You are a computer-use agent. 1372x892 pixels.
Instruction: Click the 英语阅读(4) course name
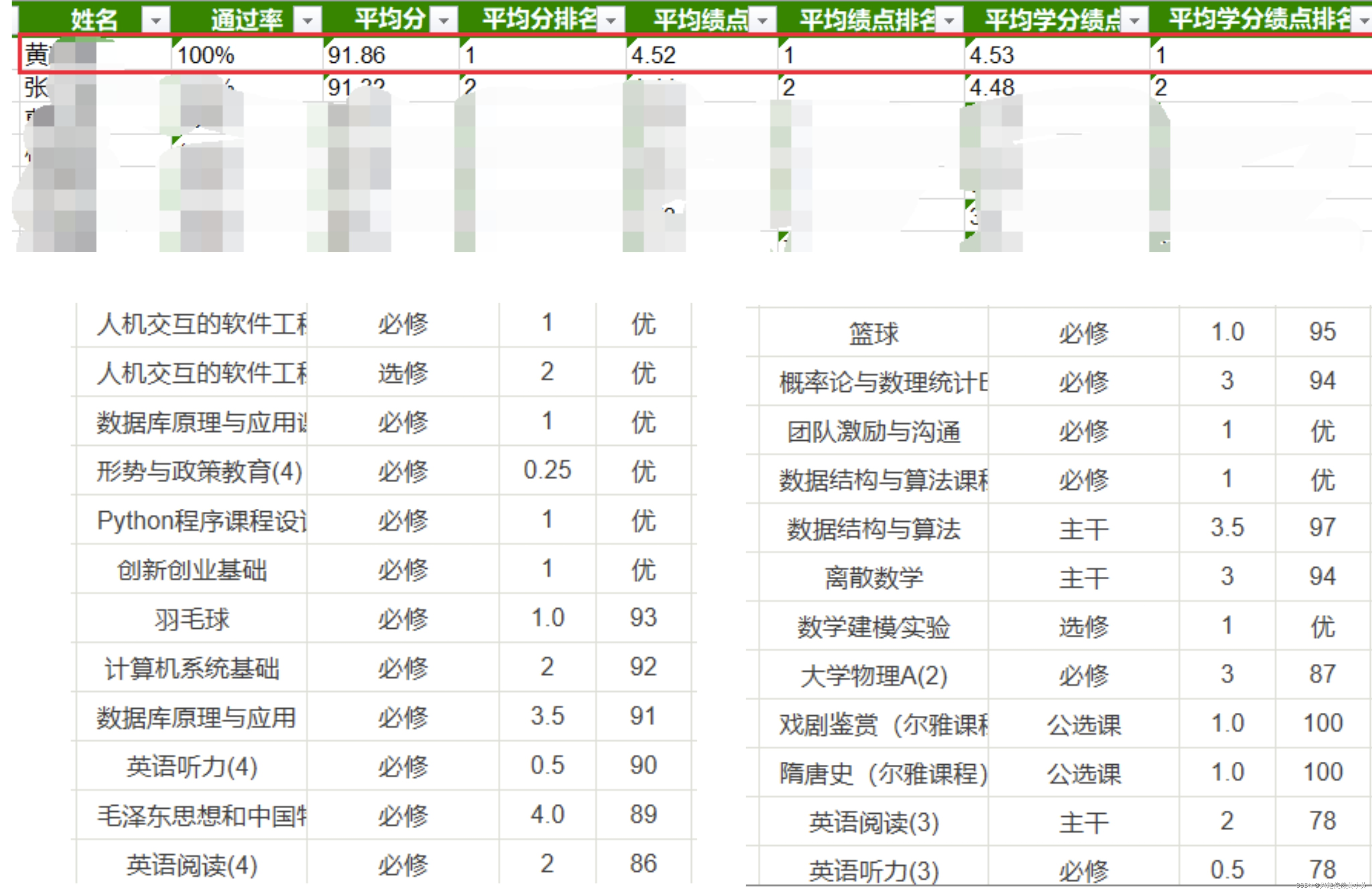pos(192,865)
